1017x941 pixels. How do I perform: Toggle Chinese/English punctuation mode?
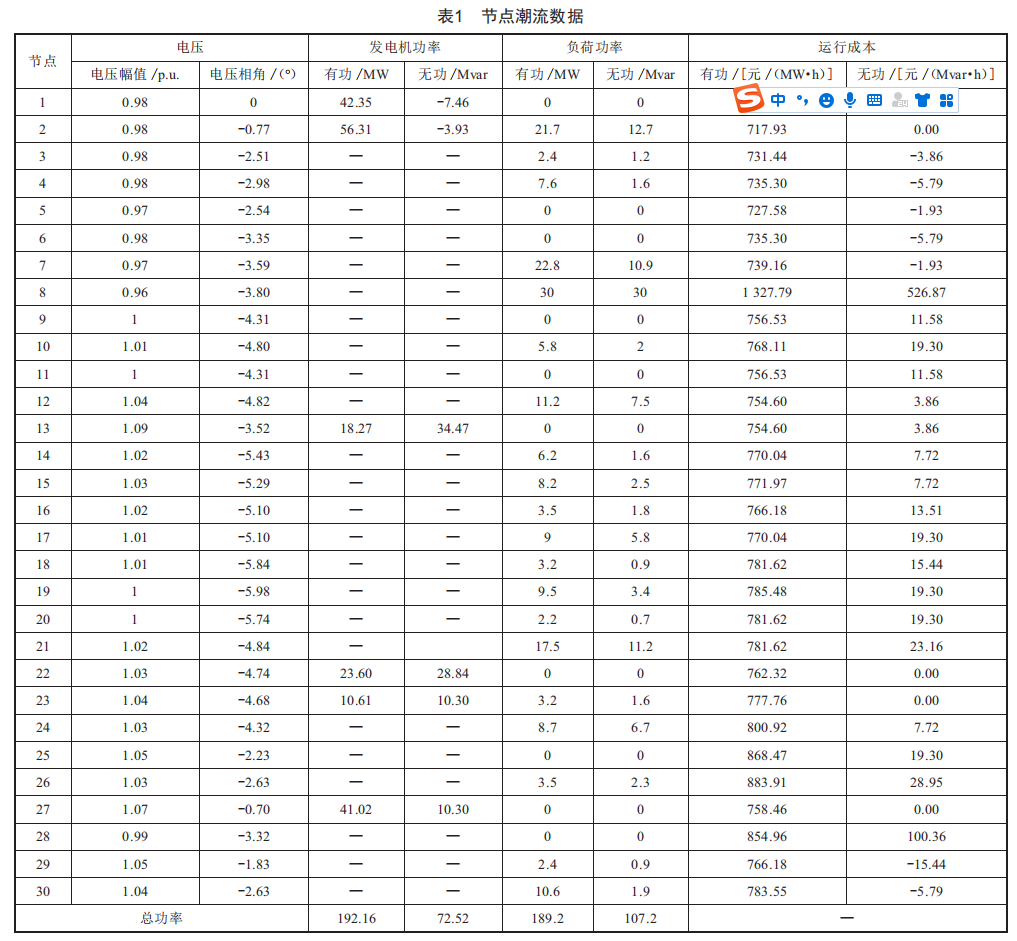point(802,100)
